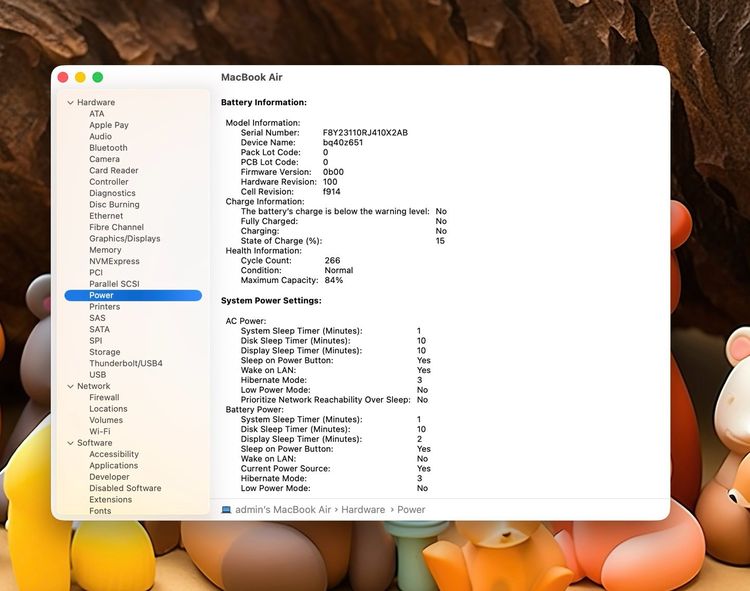
Task: Select Locations under Network
Action: coord(108,409)
